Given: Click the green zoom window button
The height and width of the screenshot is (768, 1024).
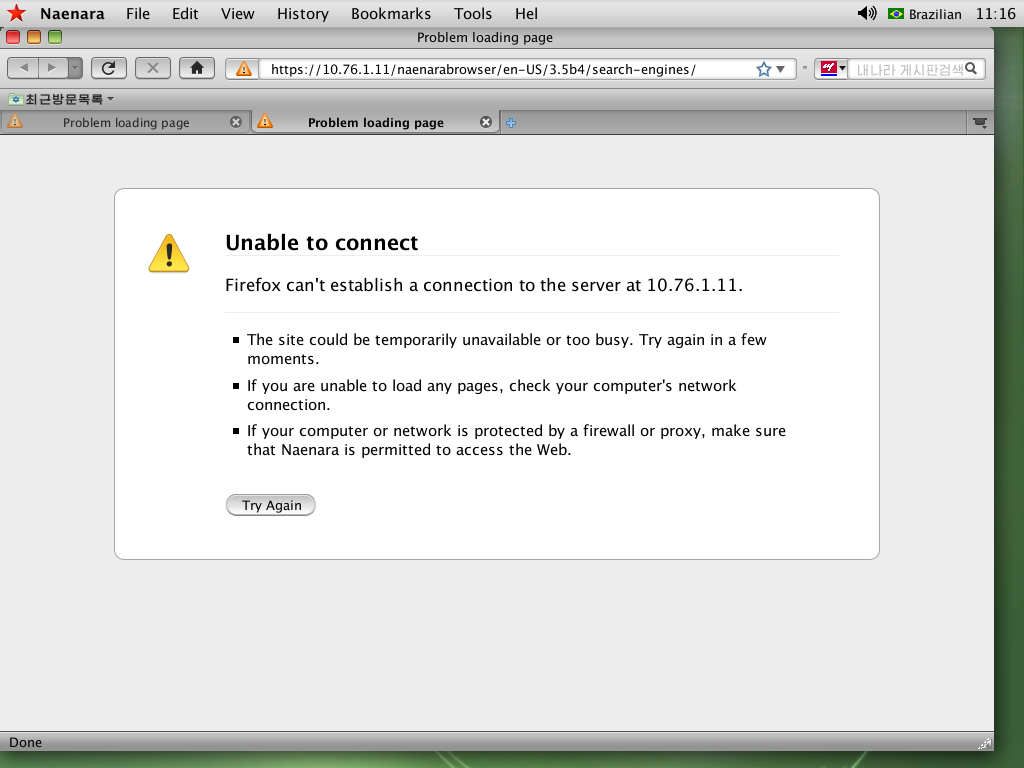Looking at the screenshot, I should pos(55,37).
